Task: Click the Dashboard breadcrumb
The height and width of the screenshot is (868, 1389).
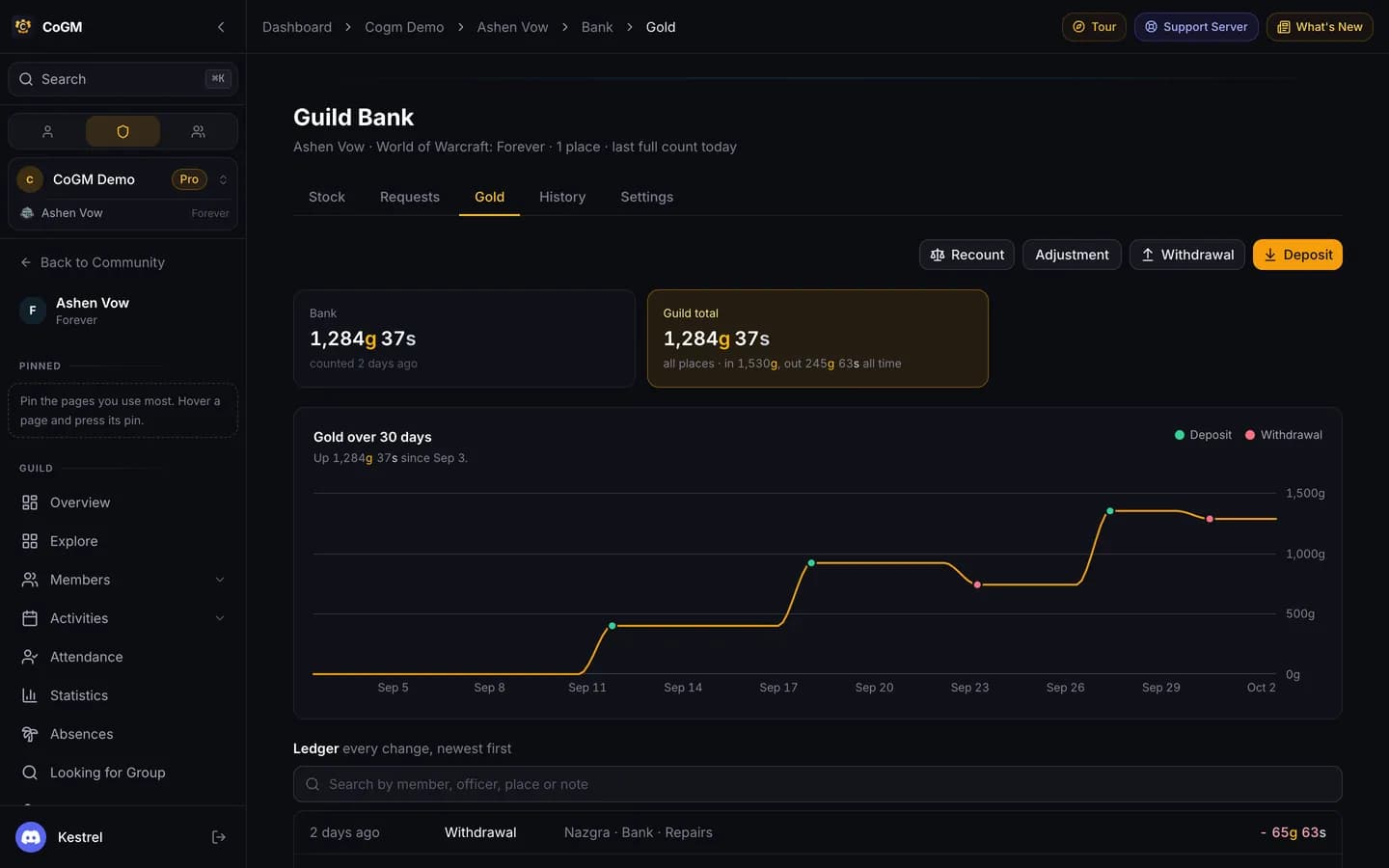Action: [x=297, y=27]
